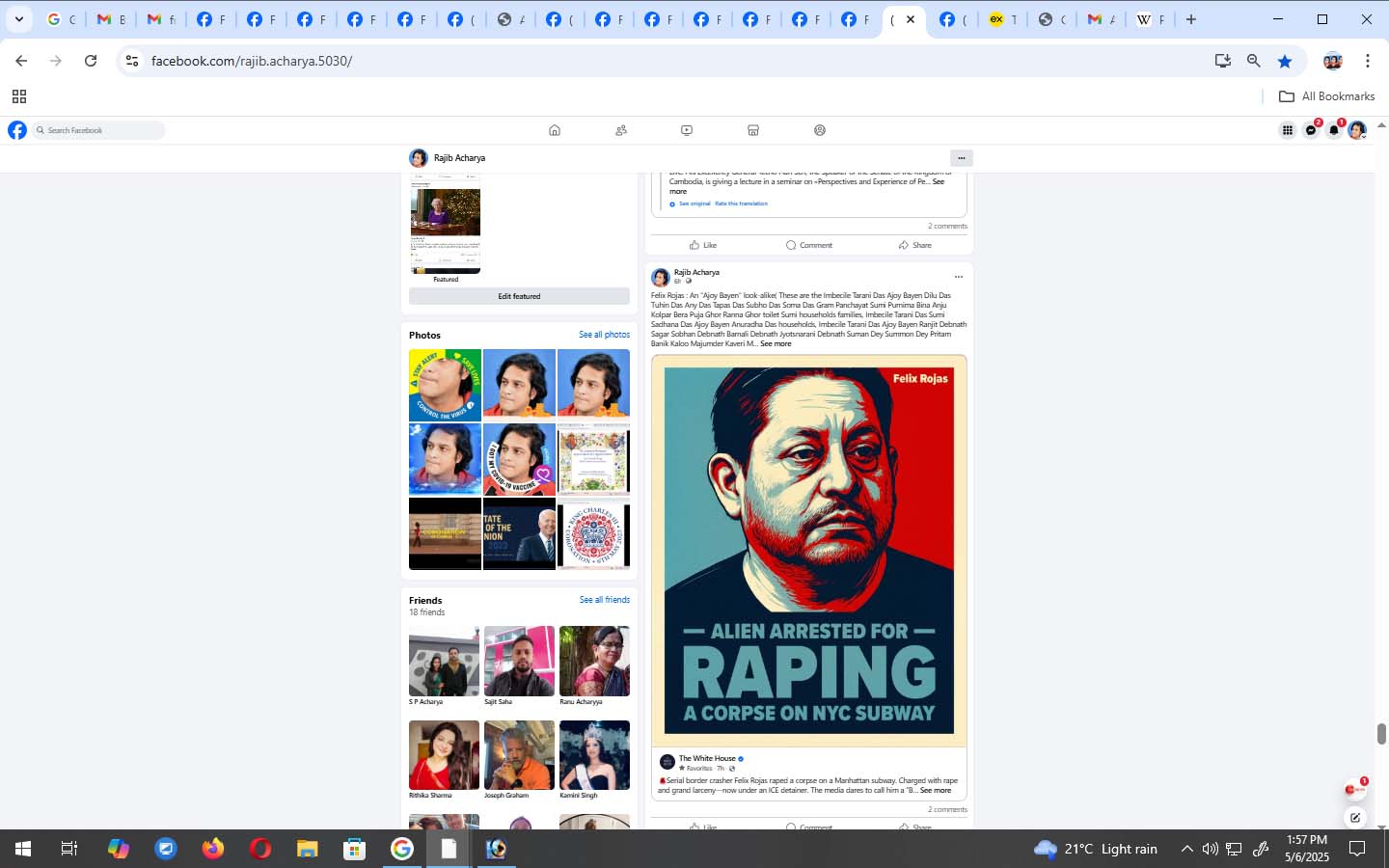Image resolution: width=1389 pixels, height=868 pixels.
Task: Show hidden system tray icons
Action: pos(1186,849)
